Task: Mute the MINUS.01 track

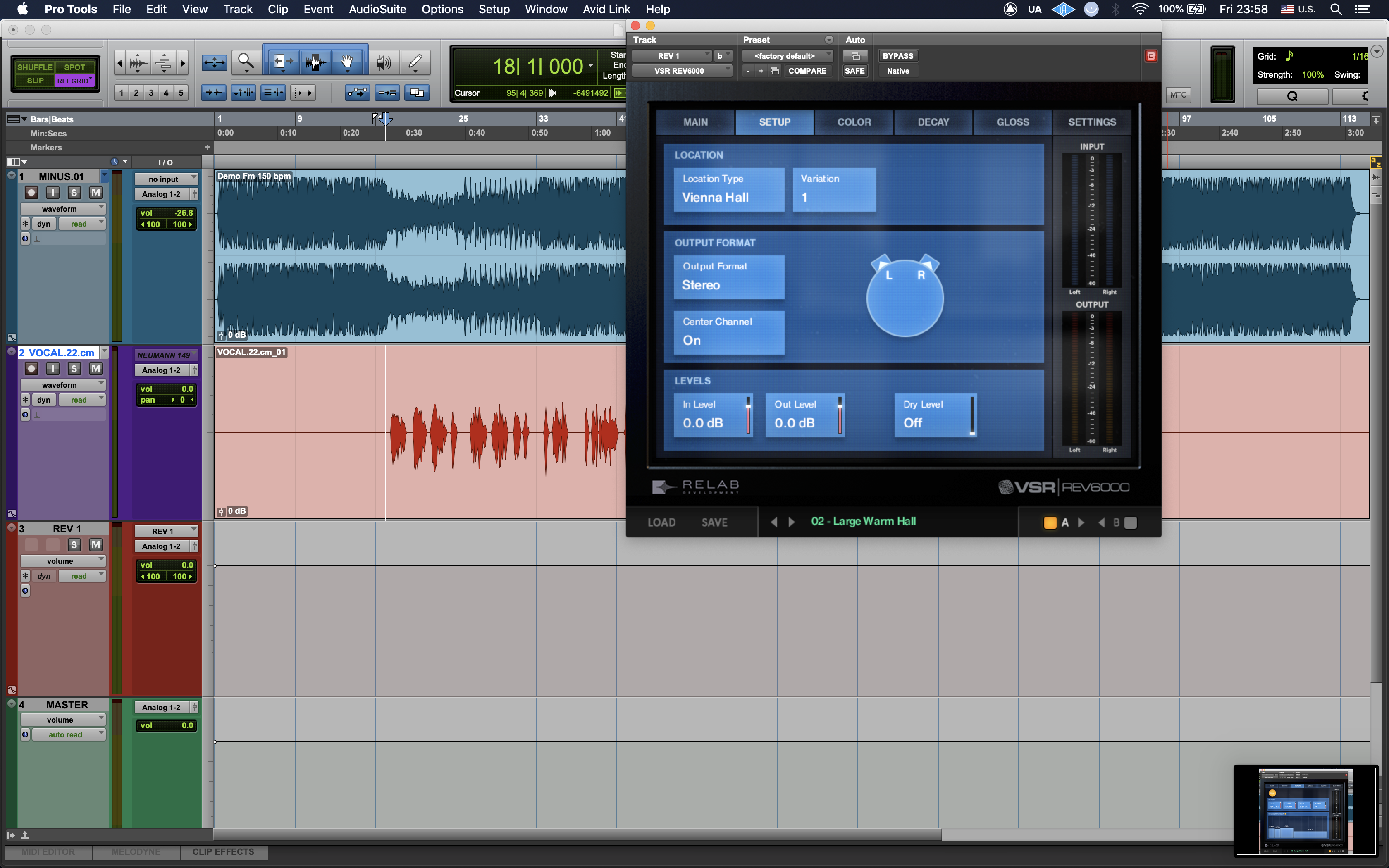Action: click(95, 193)
